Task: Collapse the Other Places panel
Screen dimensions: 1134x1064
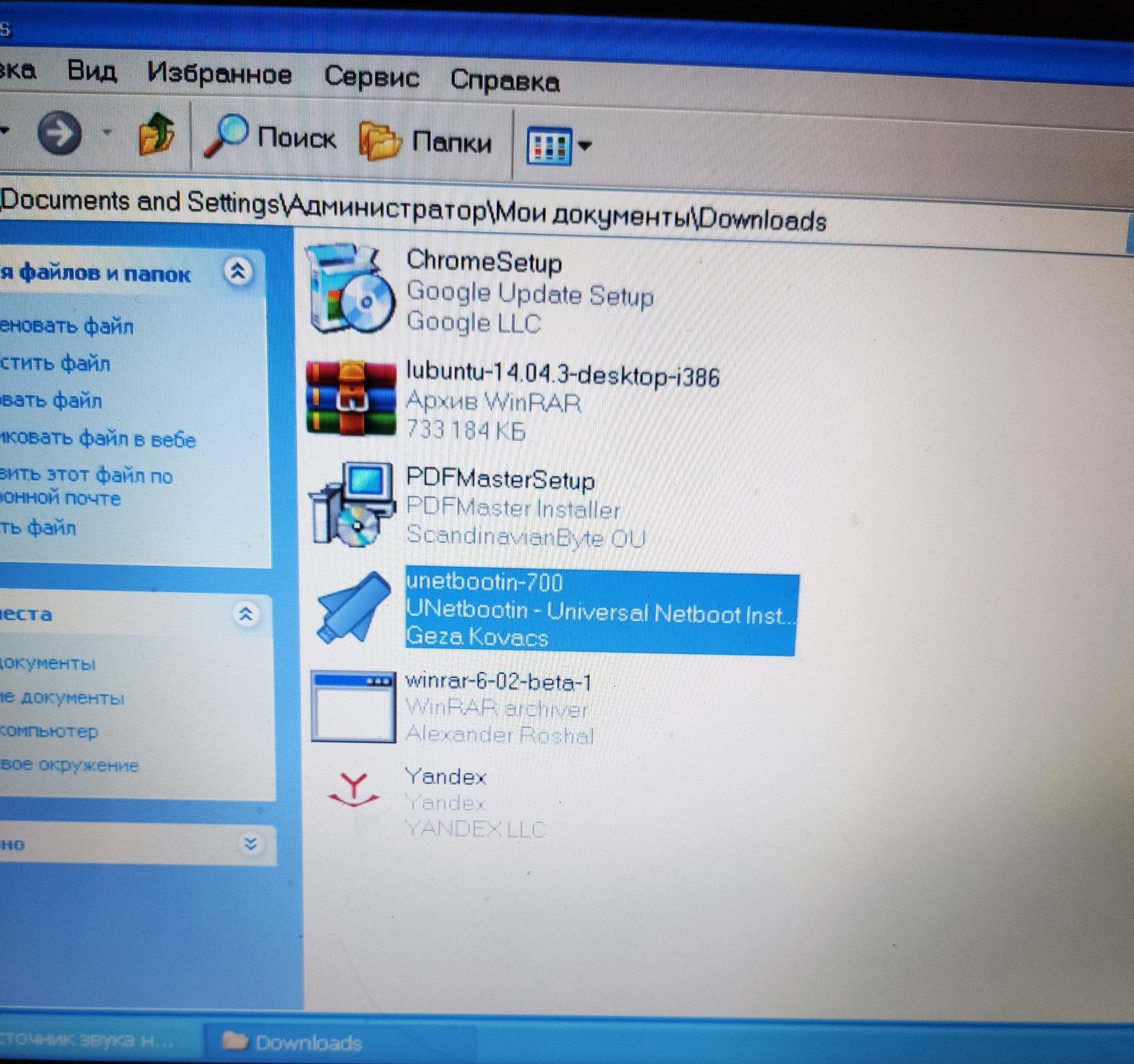Action: pyautogui.click(x=246, y=614)
